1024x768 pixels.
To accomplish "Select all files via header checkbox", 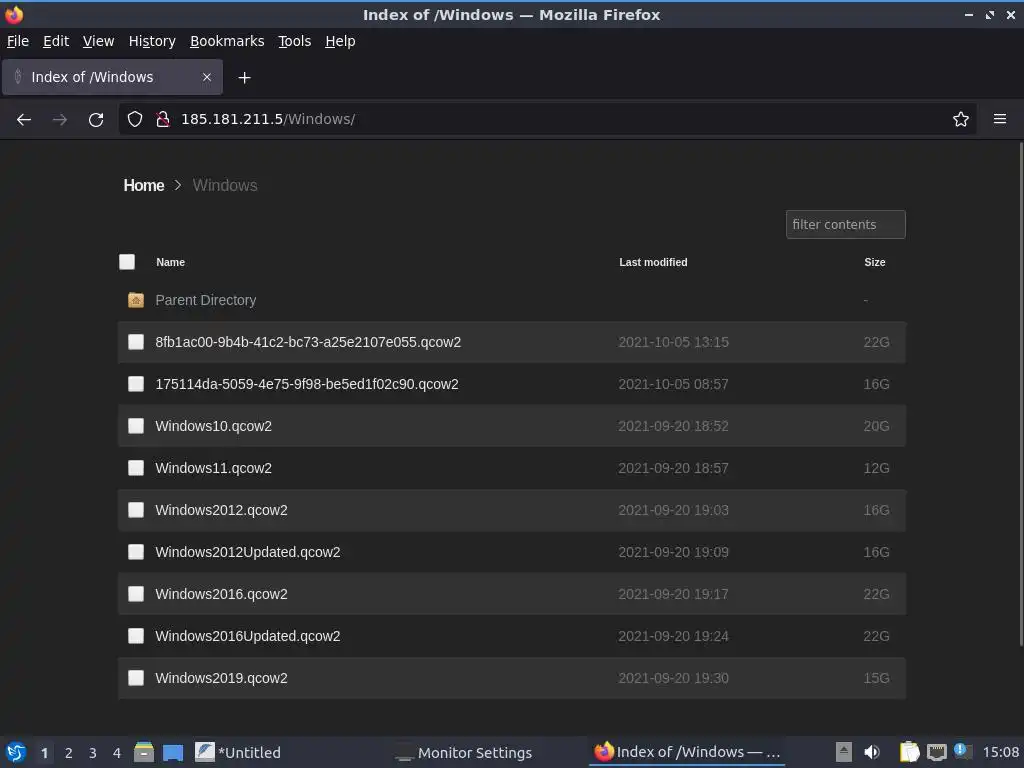I will click(127, 262).
